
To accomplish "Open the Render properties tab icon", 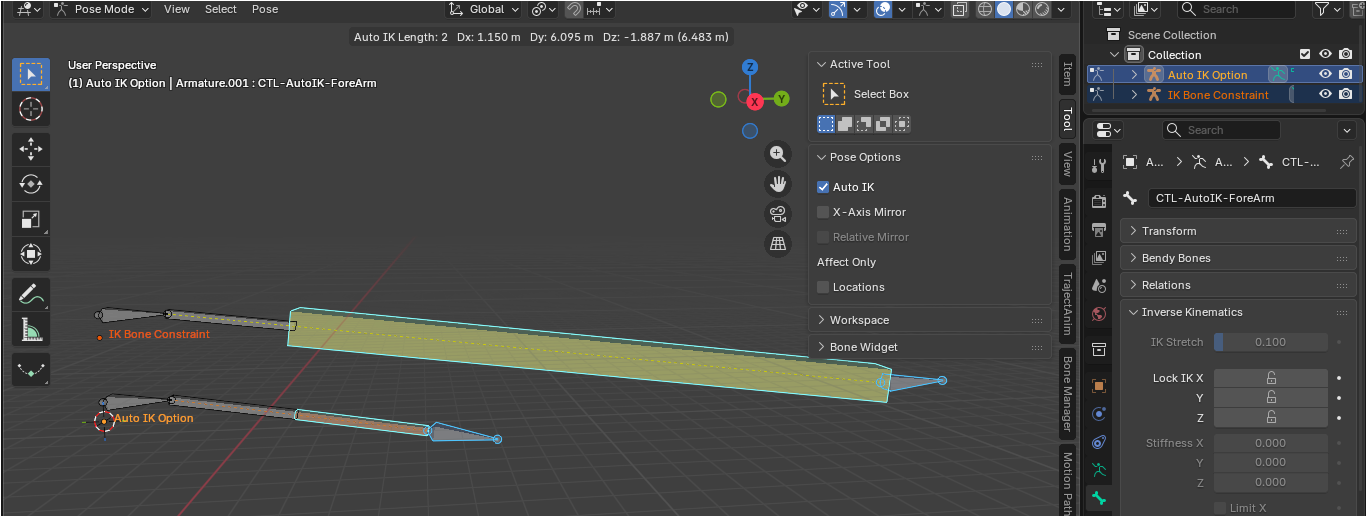I will tap(1099, 202).
